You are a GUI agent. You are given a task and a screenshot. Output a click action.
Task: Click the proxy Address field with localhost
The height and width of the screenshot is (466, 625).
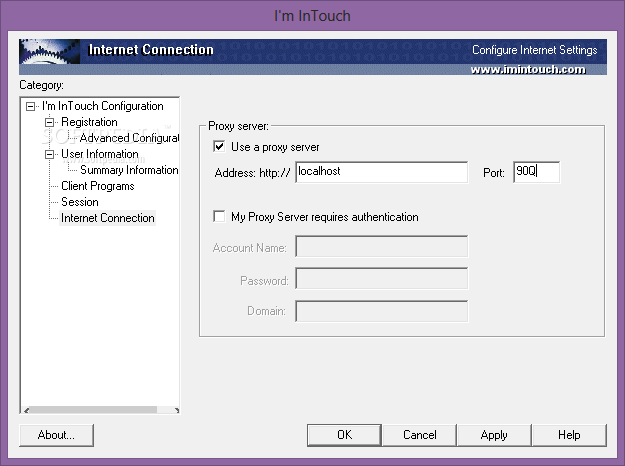tap(381, 172)
